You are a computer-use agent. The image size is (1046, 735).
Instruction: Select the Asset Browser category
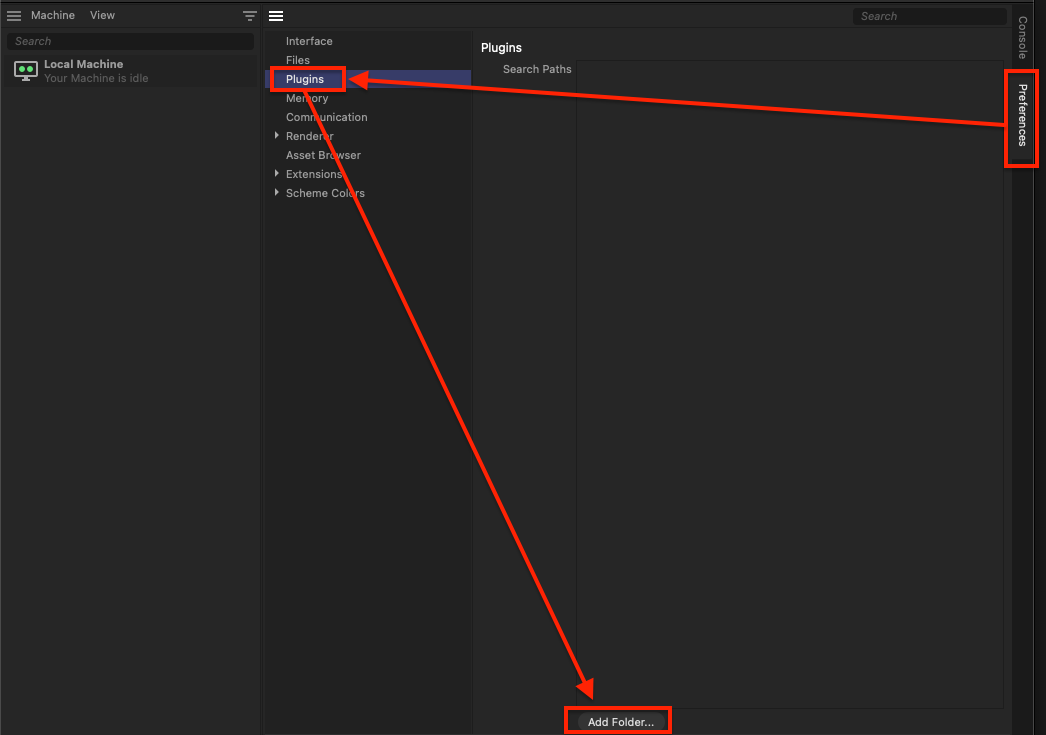[x=323, y=155]
